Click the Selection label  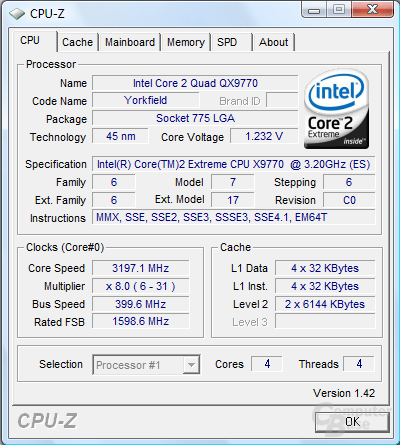pyautogui.click(x=61, y=364)
